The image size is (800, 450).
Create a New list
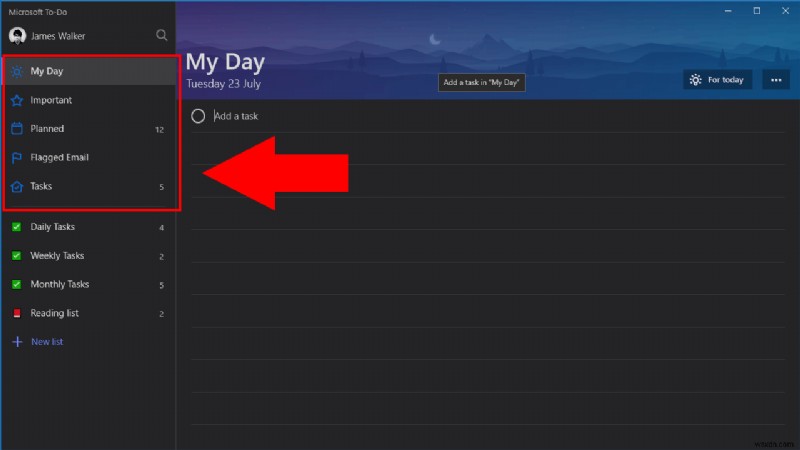[90, 342]
